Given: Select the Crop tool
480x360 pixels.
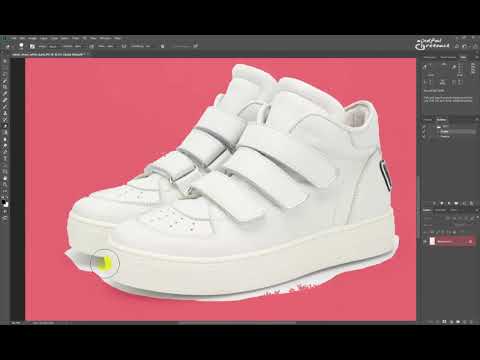Looking at the screenshot, I should (5, 87).
